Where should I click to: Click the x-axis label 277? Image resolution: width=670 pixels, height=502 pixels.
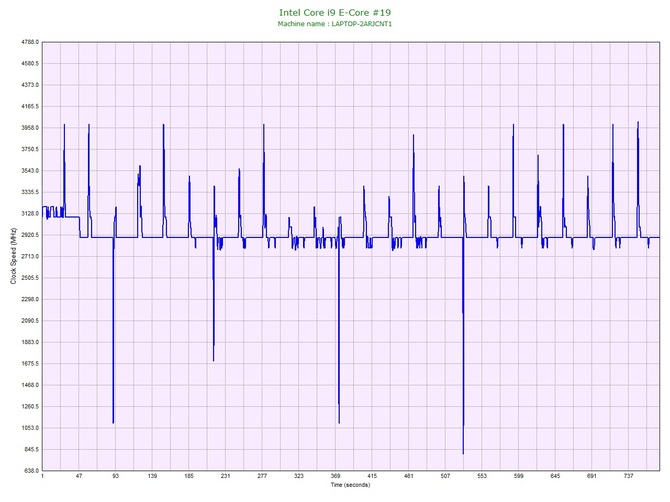(262, 476)
